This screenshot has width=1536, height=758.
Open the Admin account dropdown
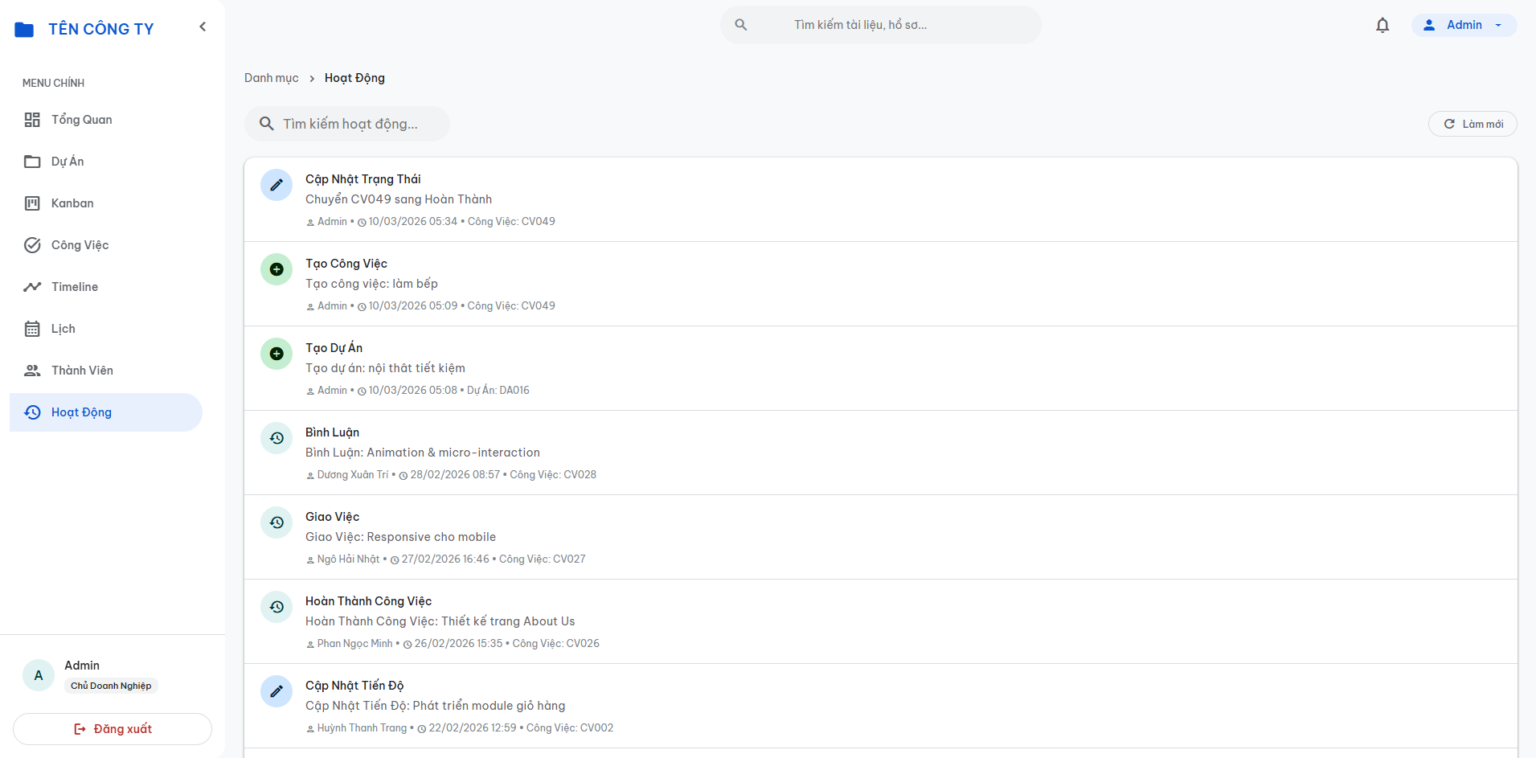tap(1464, 25)
